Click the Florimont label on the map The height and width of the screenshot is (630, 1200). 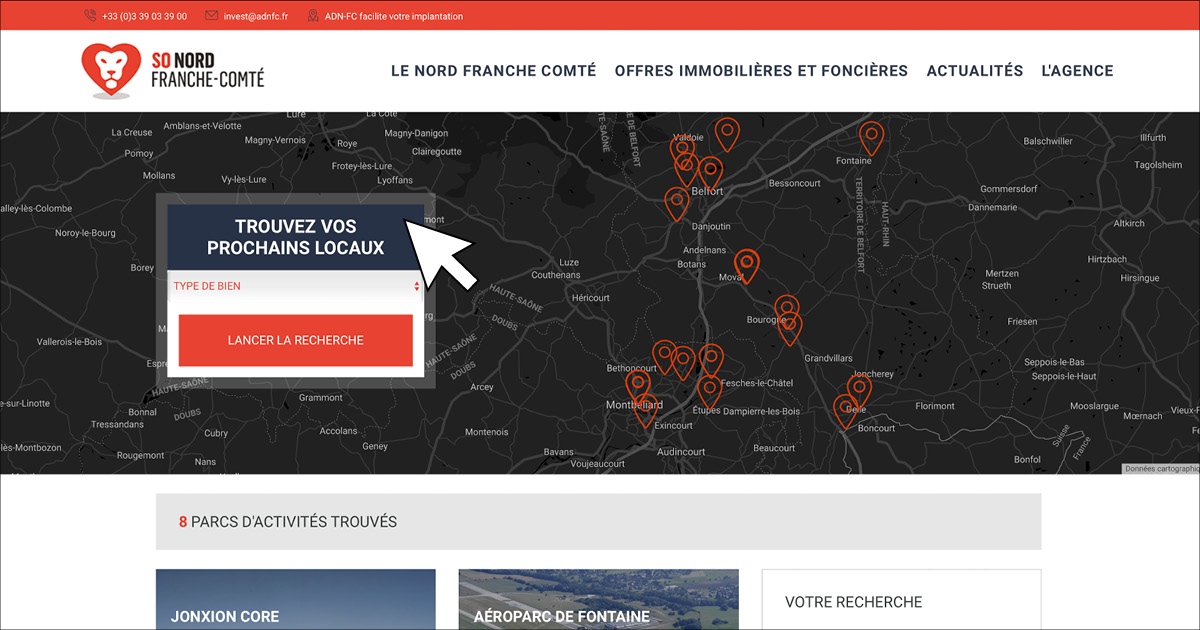(x=935, y=406)
